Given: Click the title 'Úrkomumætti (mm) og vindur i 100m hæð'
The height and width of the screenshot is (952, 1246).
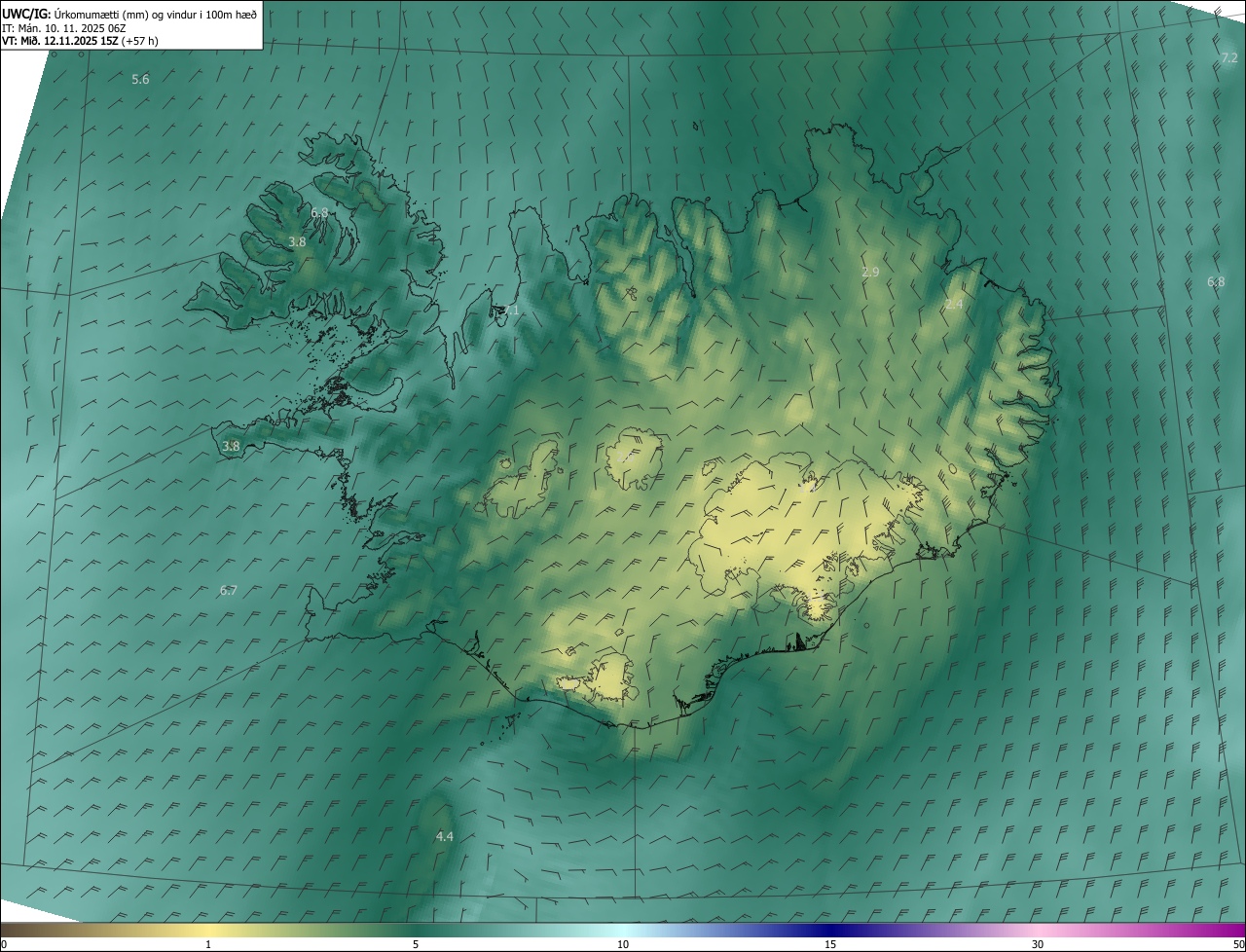Looking at the screenshot, I should [155, 14].
